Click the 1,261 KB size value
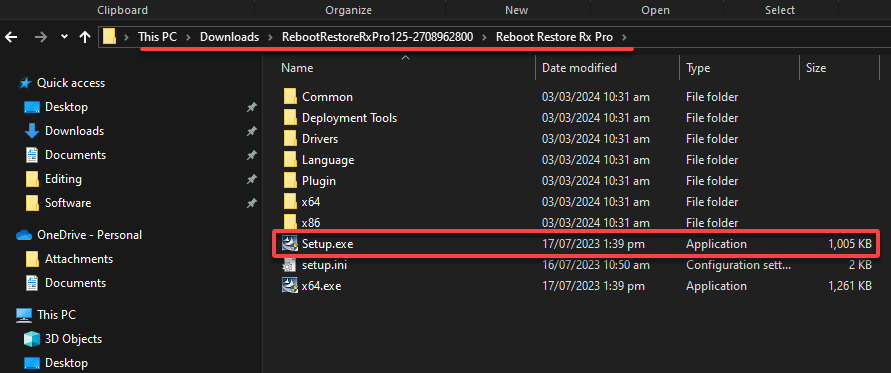The image size is (891, 373). [850, 286]
